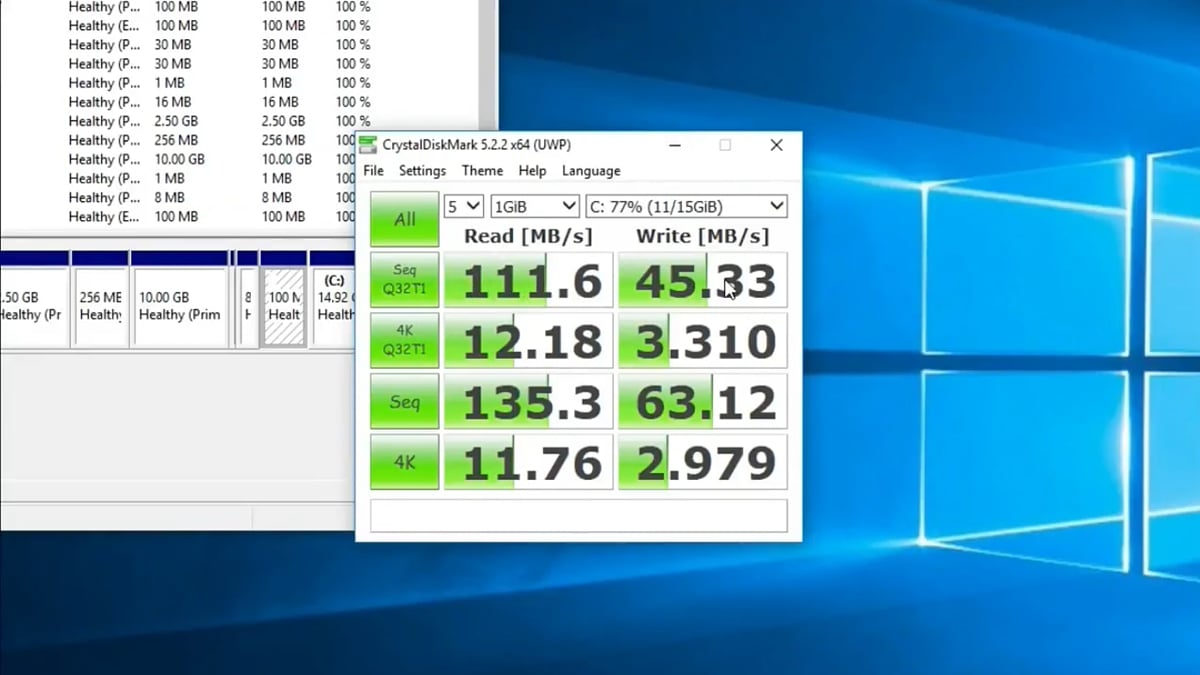Open the test count dropdown showing 5

(463, 205)
